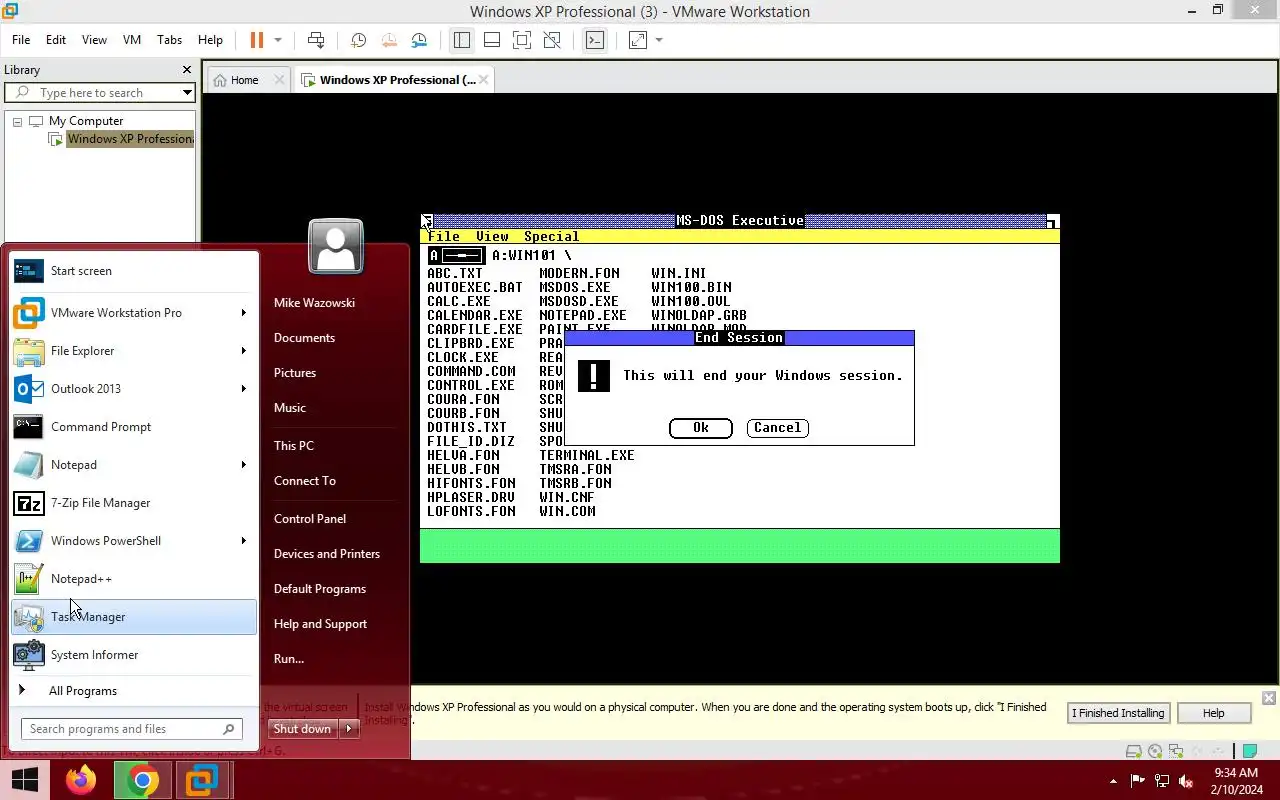This screenshot has height=800, width=1280.
Task: Open the Tabs menu in VMware
Action: point(170,40)
